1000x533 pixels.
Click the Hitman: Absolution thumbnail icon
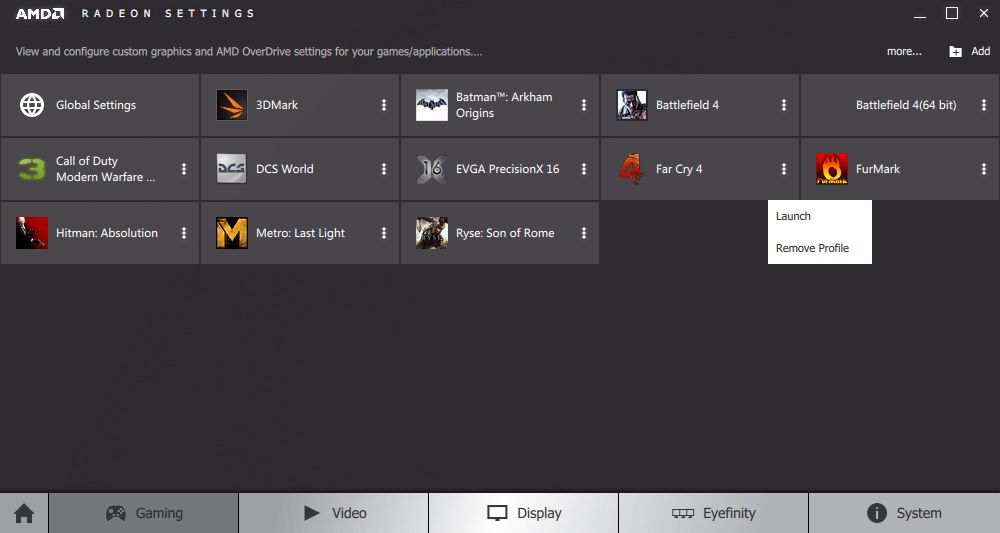[x=32, y=233]
